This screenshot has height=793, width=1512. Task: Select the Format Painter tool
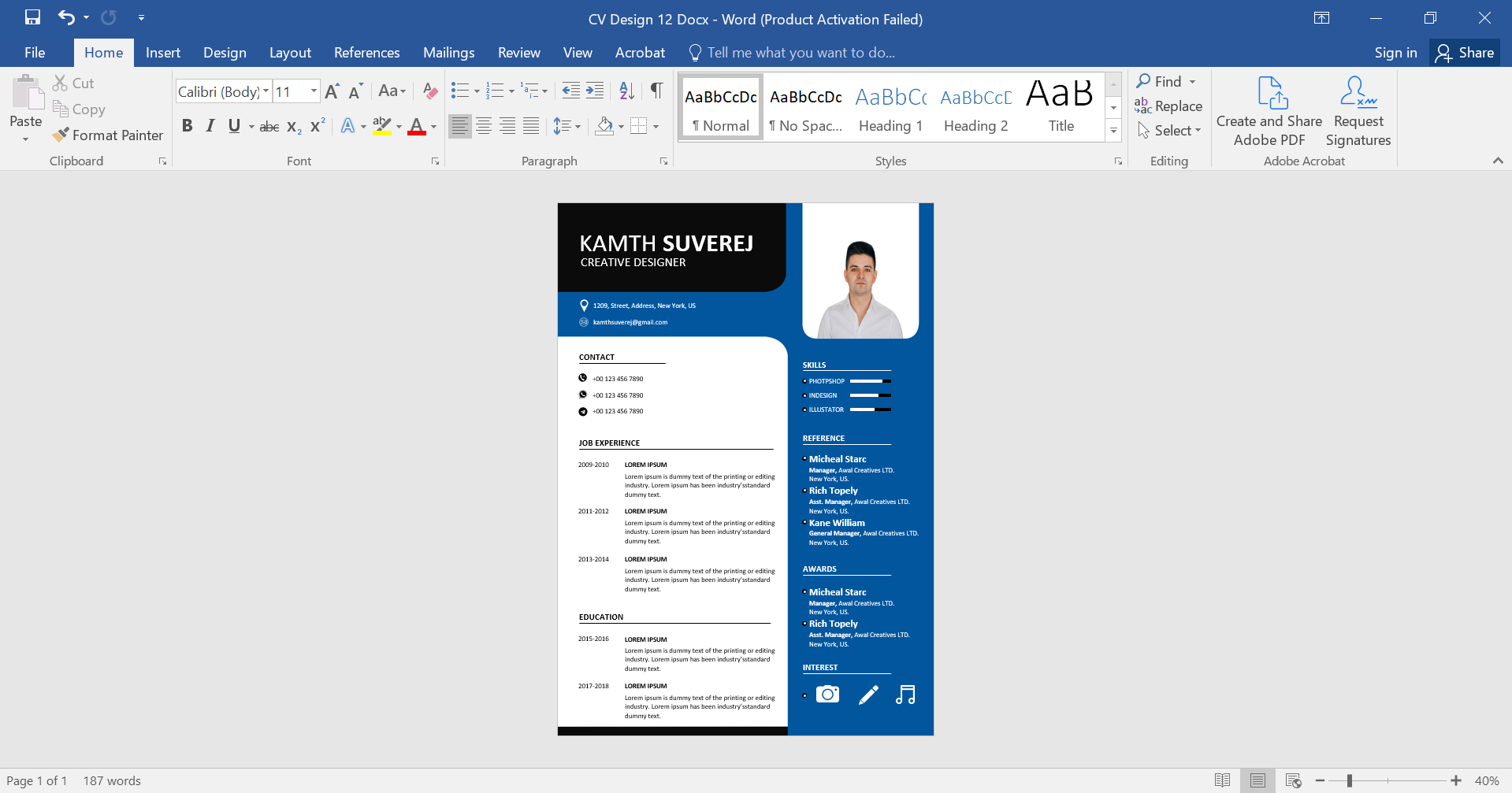click(107, 135)
